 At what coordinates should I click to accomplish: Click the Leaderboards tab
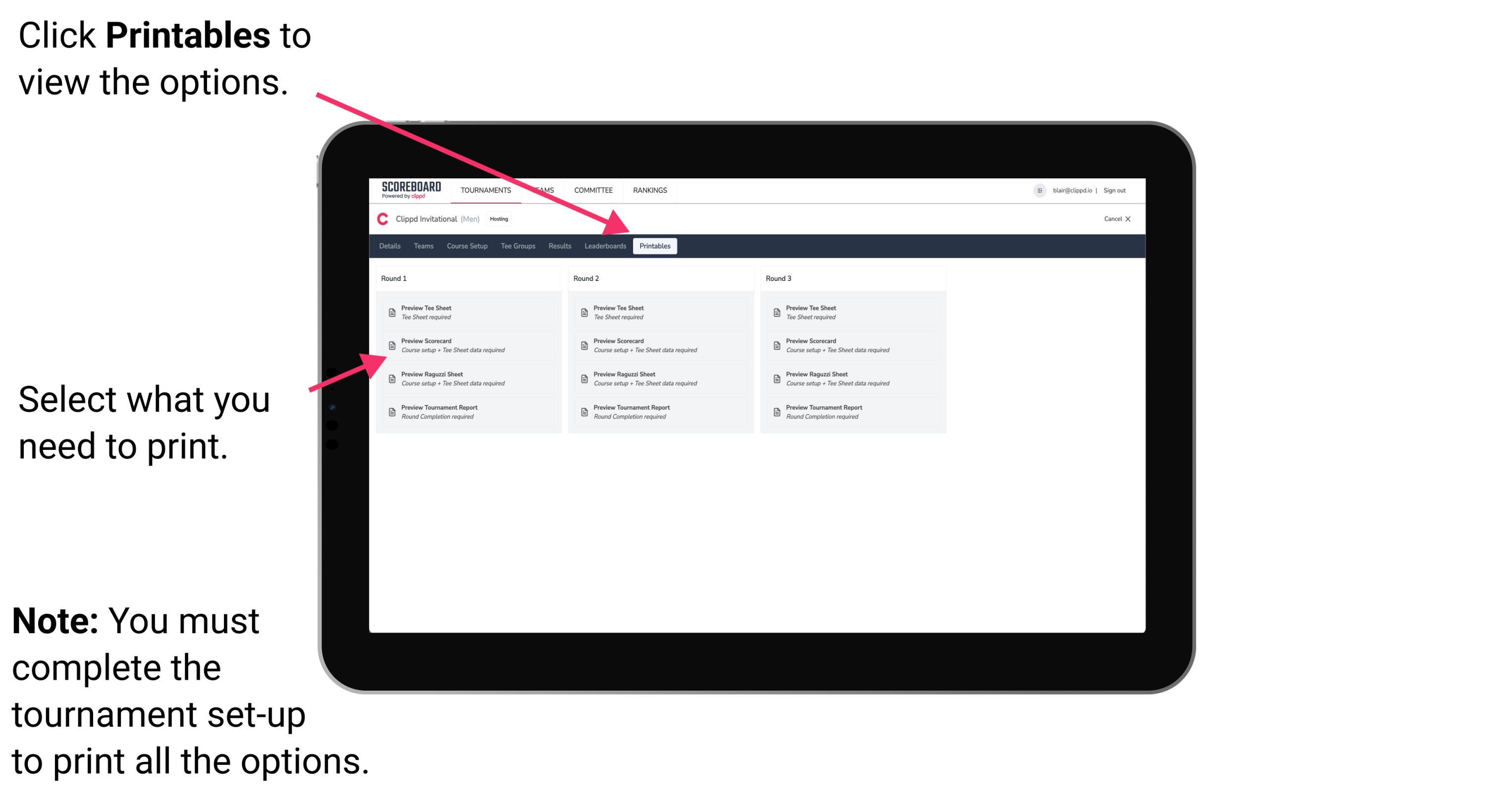click(605, 246)
